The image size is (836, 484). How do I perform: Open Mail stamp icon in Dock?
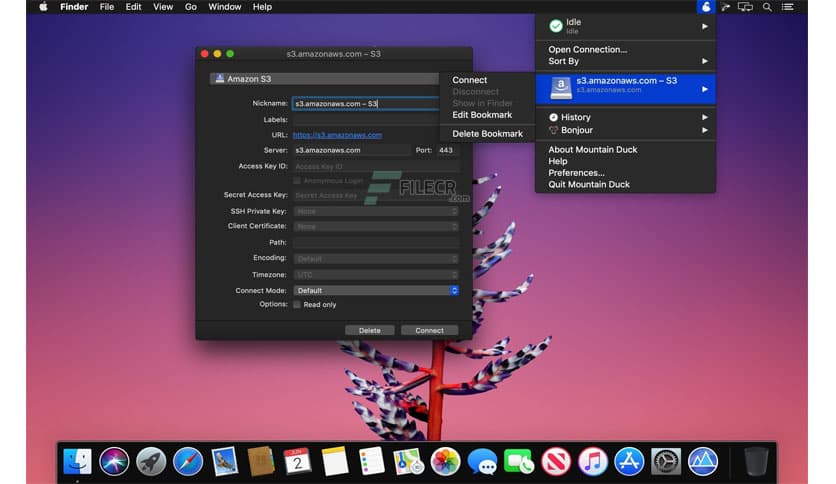224,461
